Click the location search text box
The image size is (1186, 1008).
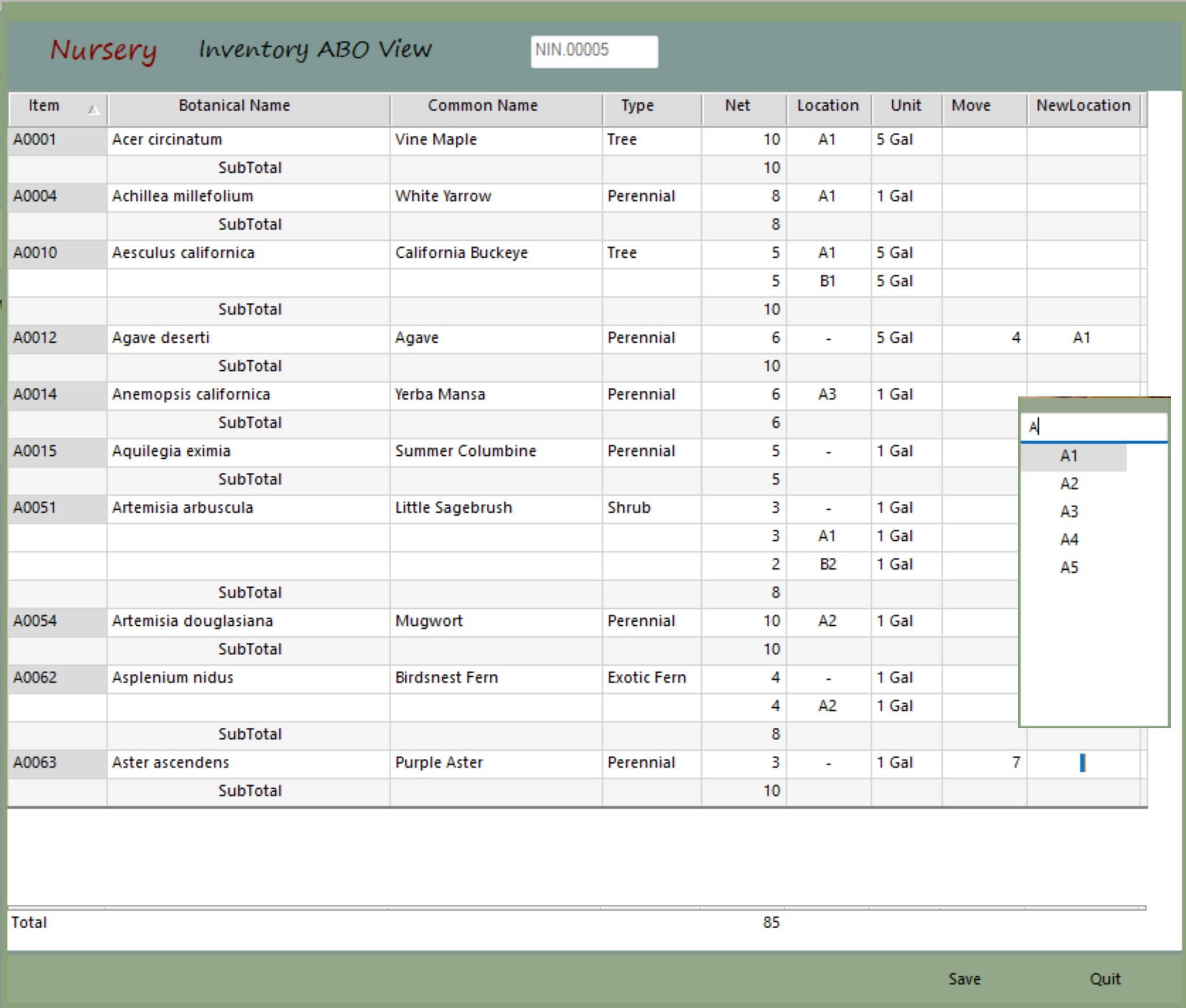1094,427
